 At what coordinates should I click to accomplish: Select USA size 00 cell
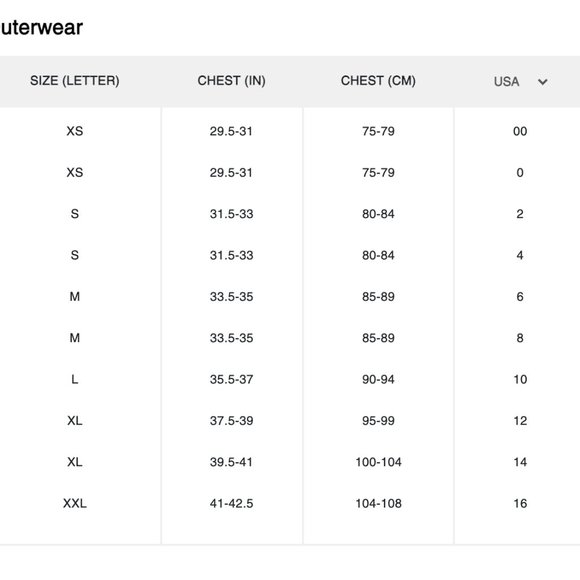tap(520, 131)
